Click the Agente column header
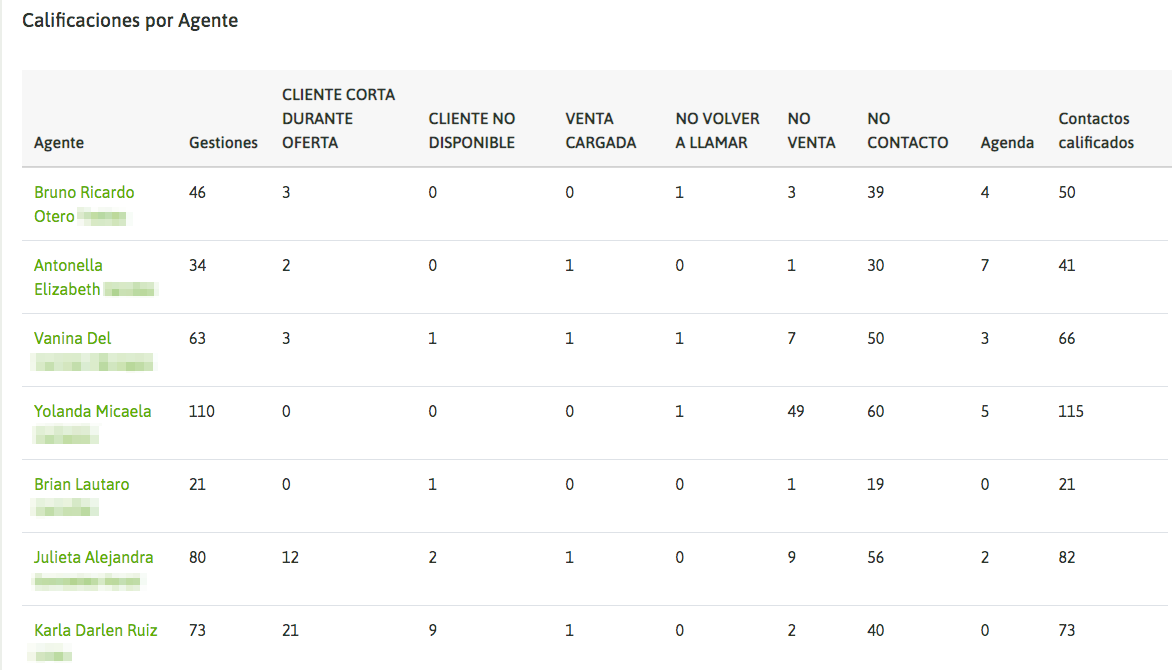The width and height of the screenshot is (1172, 670). 59,143
